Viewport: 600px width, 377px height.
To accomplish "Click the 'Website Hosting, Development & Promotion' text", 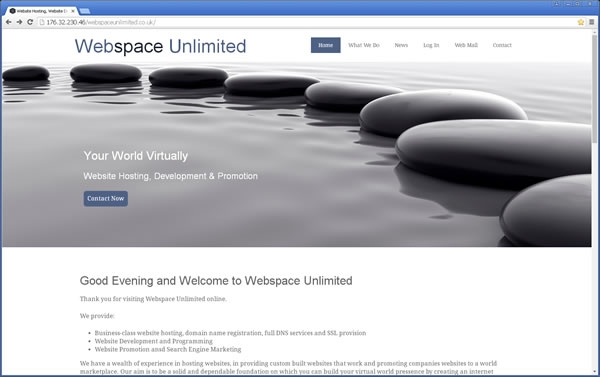I will coord(171,176).
